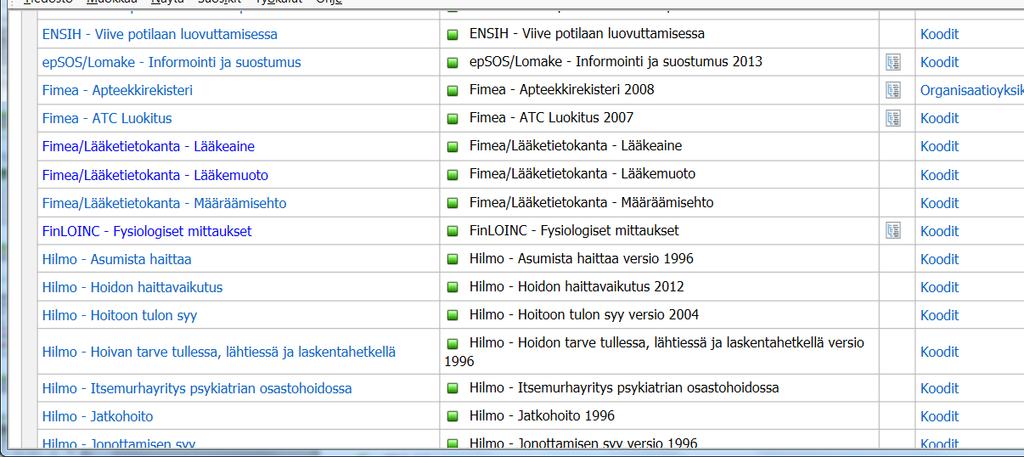The height and width of the screenshot is (457, 1024).
Task: Click green status icon for FinLOINC - Fysiologiset mittaukset
Action: (x=453, y=231)
